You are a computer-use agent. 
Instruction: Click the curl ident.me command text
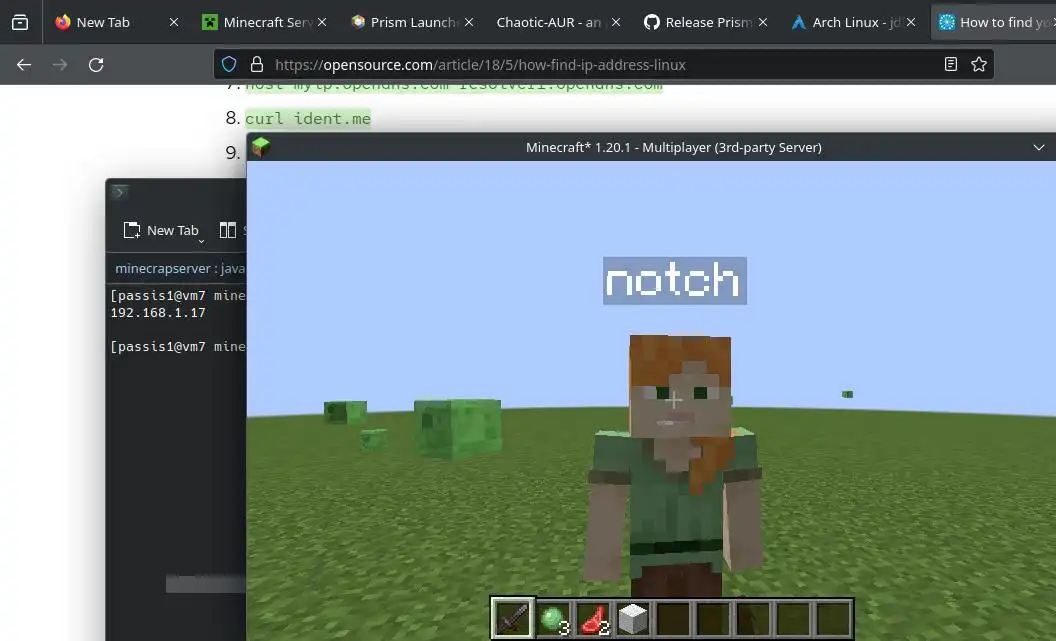pyautogui.click(x=308, y=119)
